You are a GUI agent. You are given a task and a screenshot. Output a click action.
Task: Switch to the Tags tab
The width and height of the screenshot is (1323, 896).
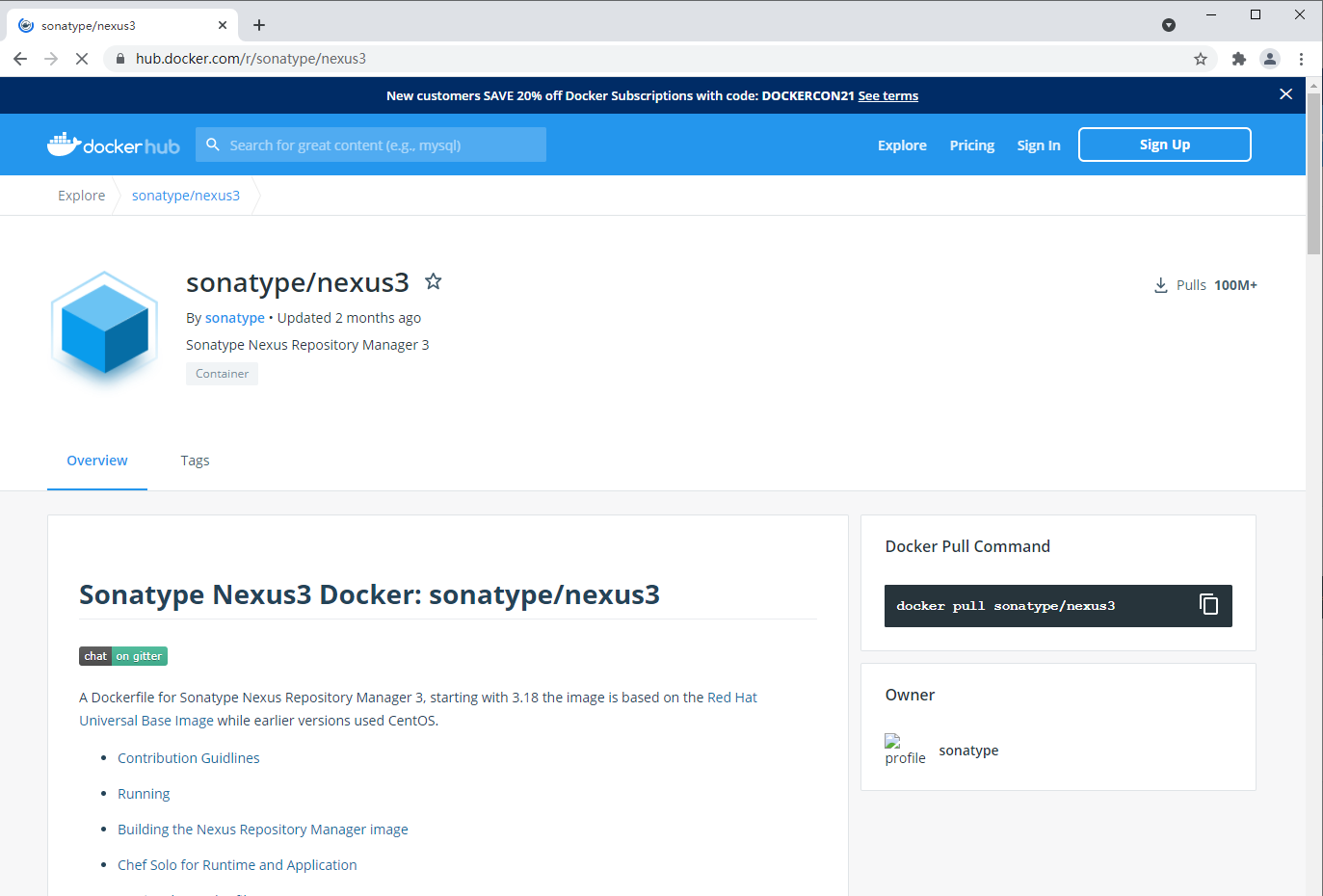click(195, 461)
